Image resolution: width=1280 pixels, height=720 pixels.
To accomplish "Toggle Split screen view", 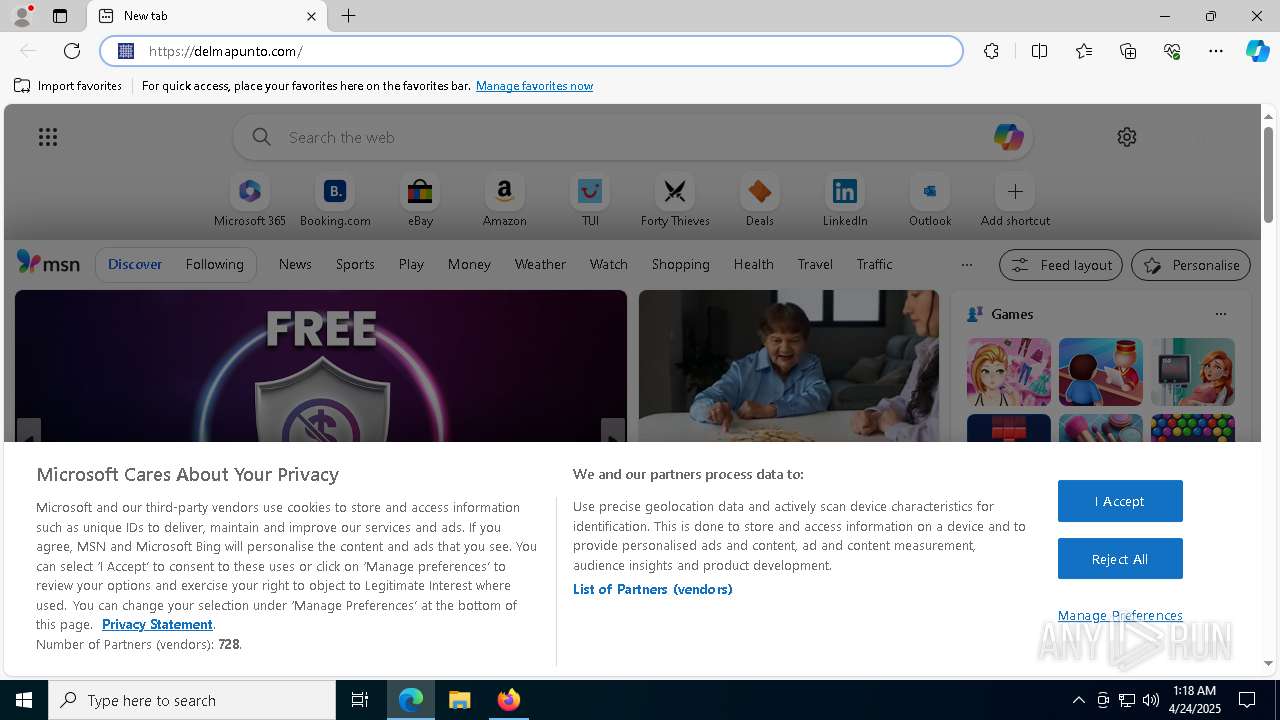I will 1039,51.
